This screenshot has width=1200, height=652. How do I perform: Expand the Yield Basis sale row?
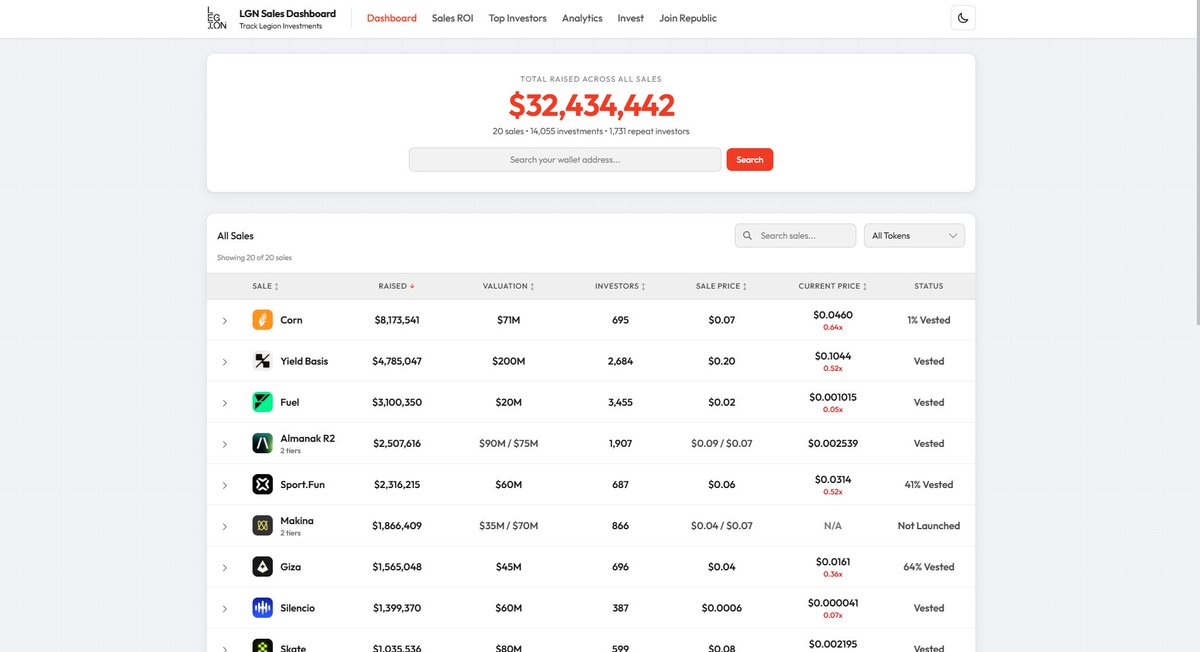click(x=224, y=362)
